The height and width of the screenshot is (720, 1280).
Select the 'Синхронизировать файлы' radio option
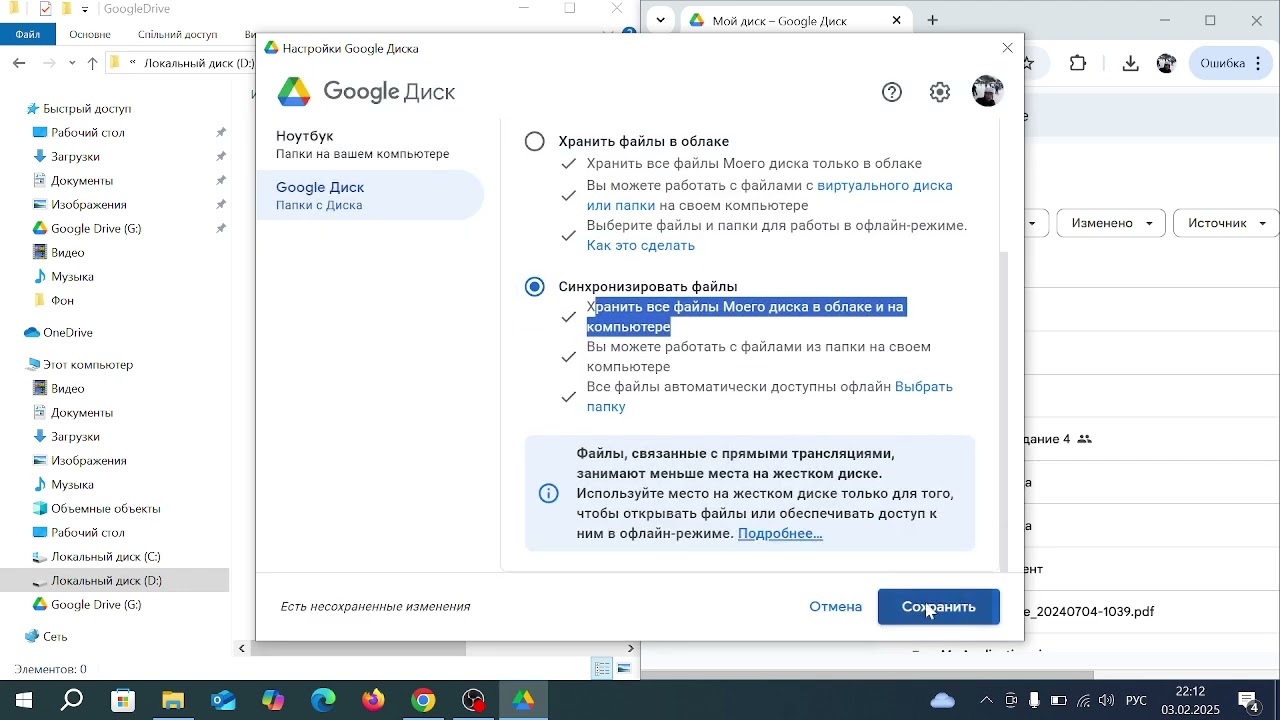point(535,287)
